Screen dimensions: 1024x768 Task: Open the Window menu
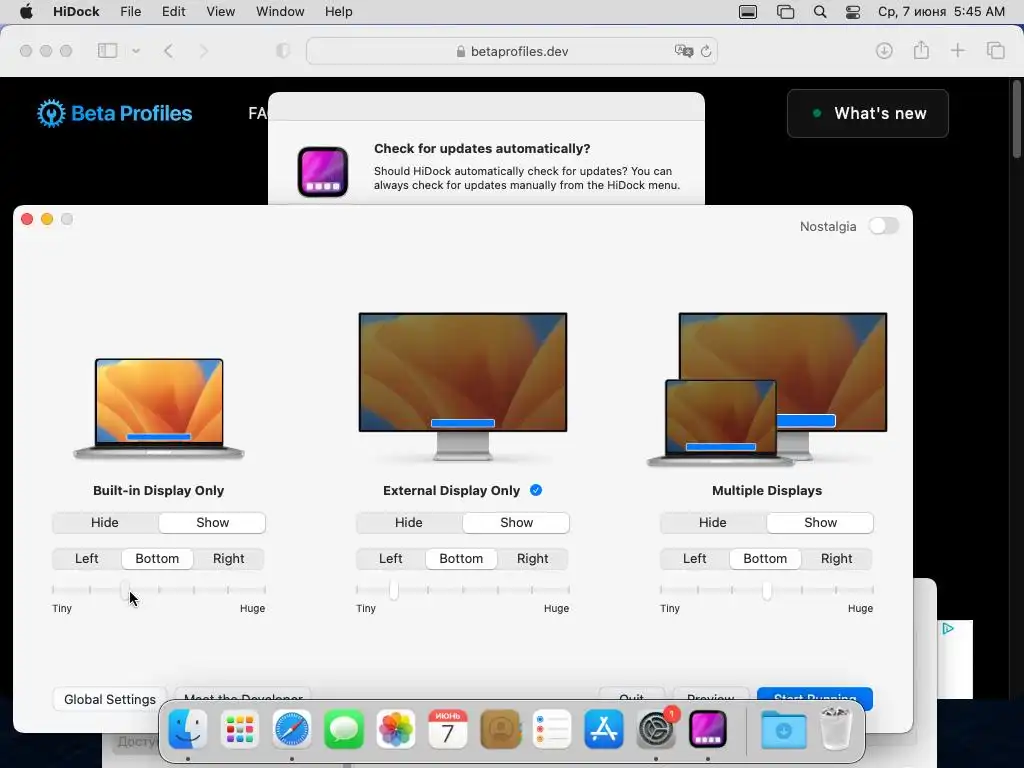tap(280, 12)
